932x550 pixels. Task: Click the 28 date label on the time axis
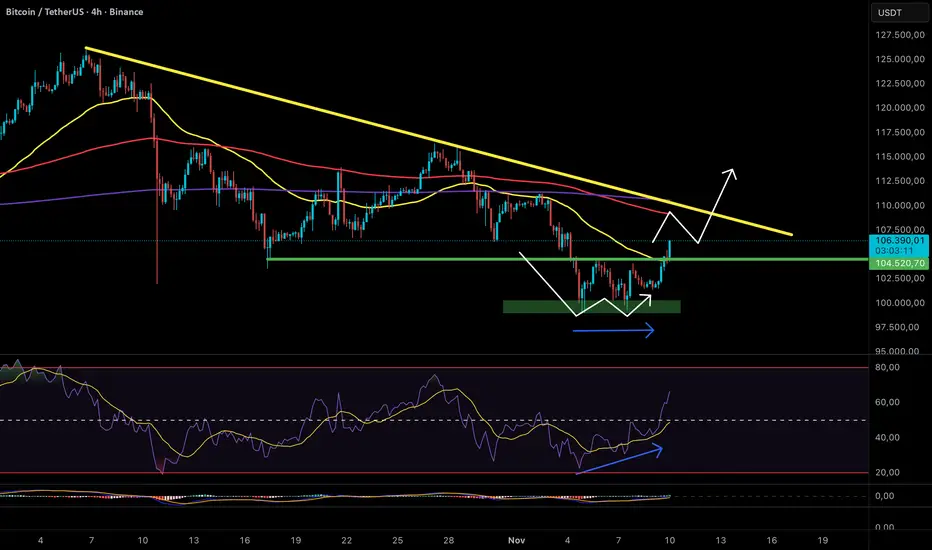[449, 540]
